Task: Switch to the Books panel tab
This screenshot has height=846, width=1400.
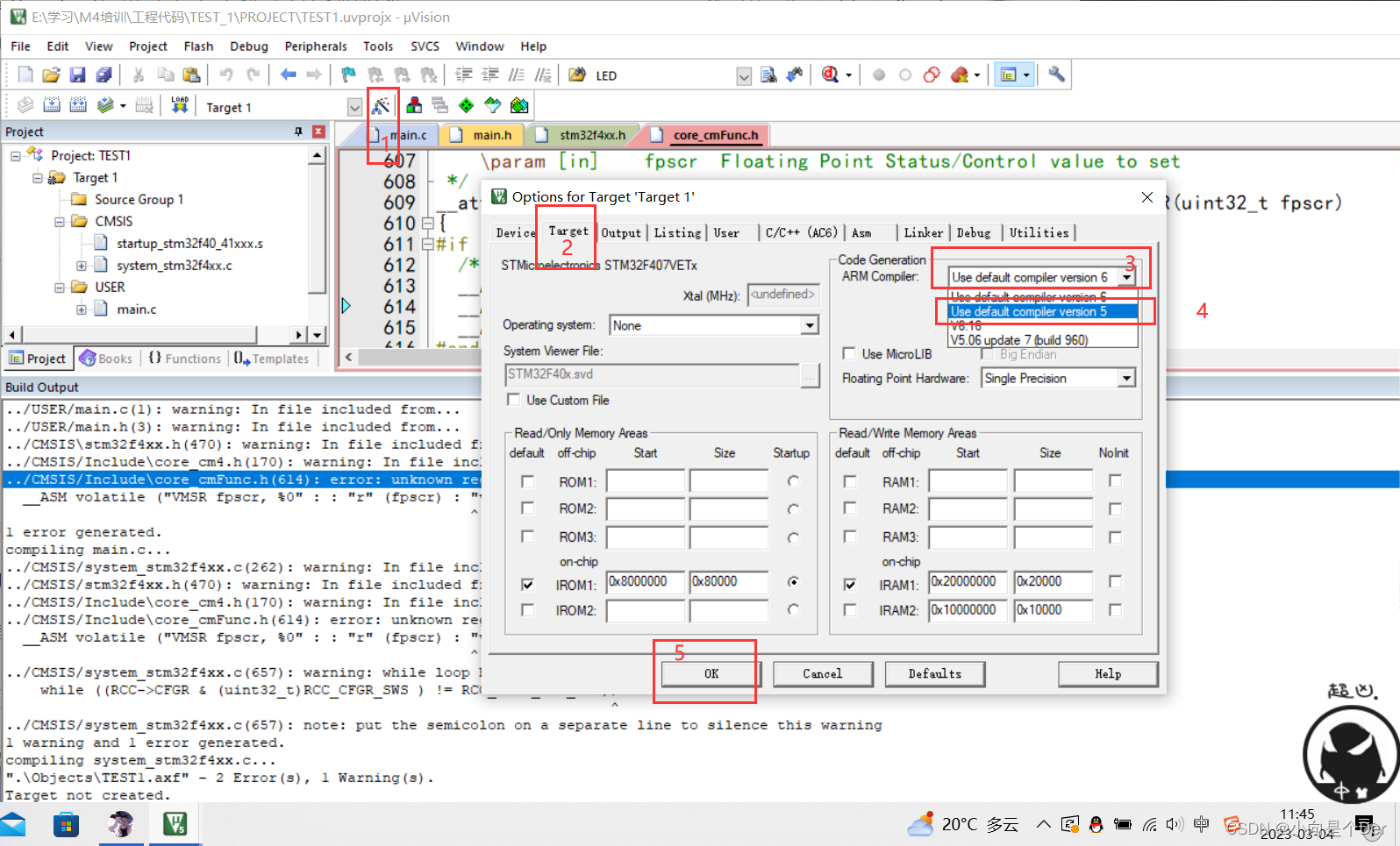Action: pyautogui.click(x=106, y=359)
